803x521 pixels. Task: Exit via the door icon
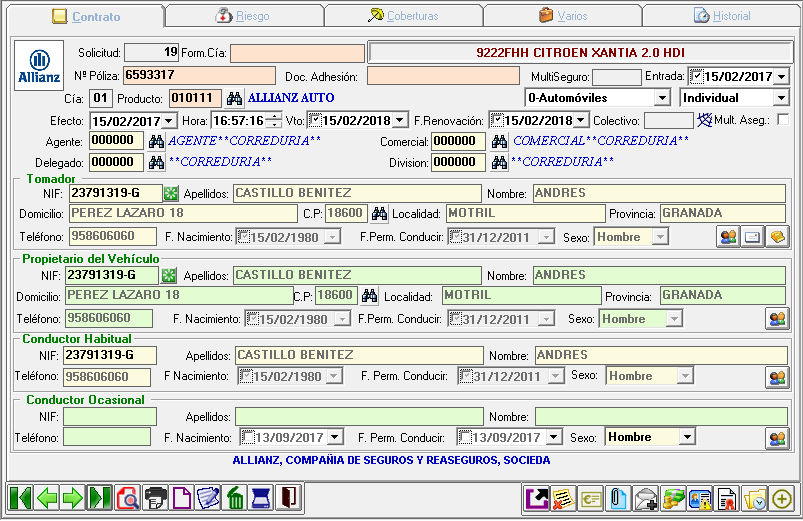point(288,498)
